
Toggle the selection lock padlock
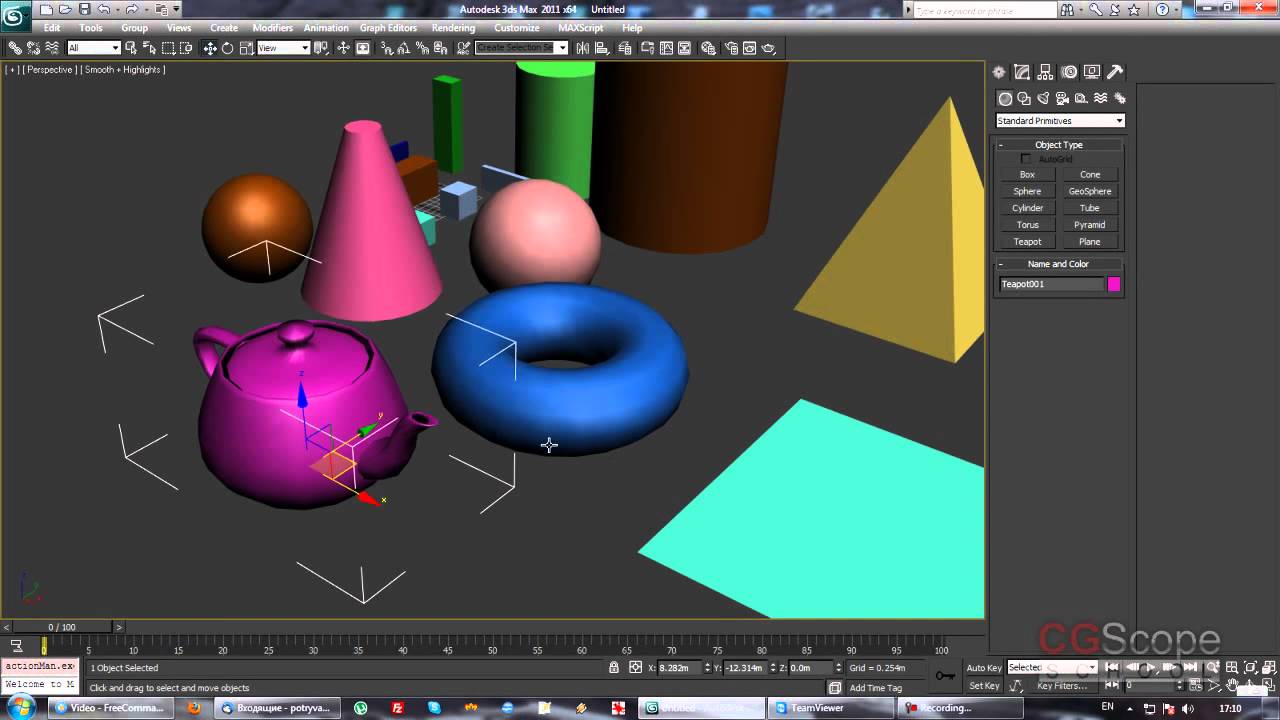(x=614, y=668)
